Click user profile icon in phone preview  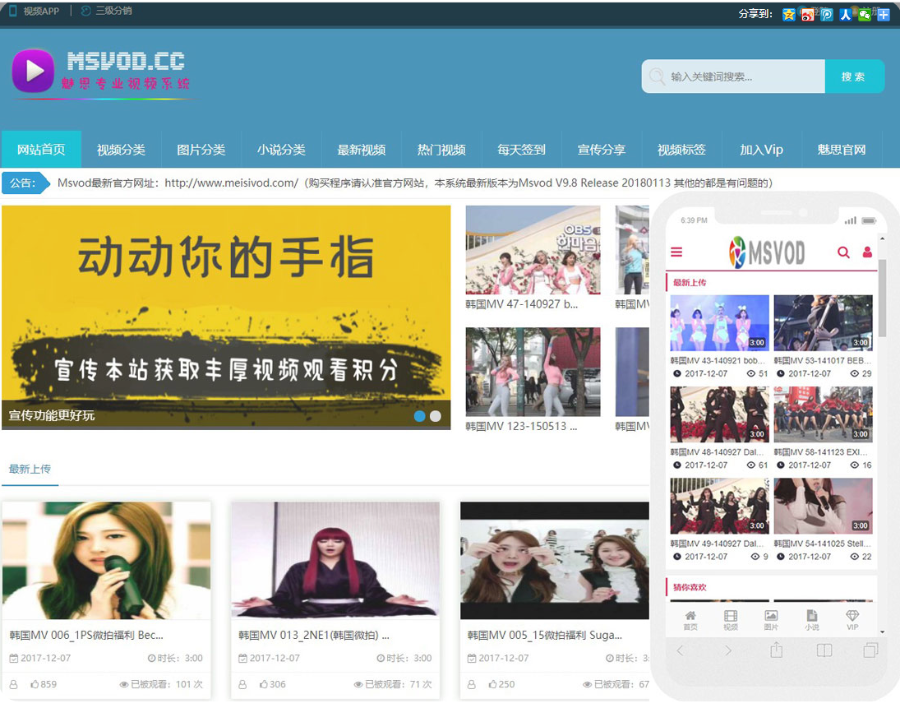(867, 252)
